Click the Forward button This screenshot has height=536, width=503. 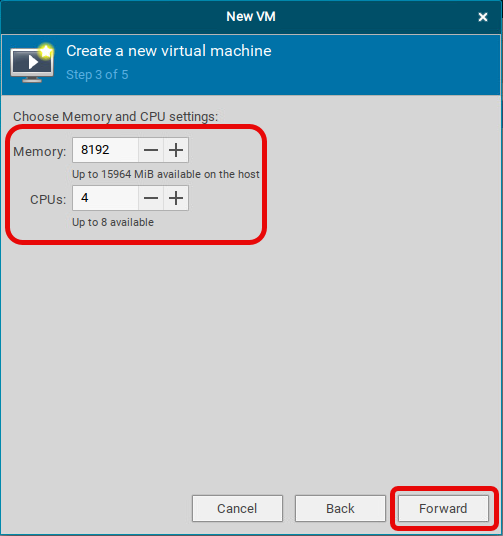tap(443, 508)
